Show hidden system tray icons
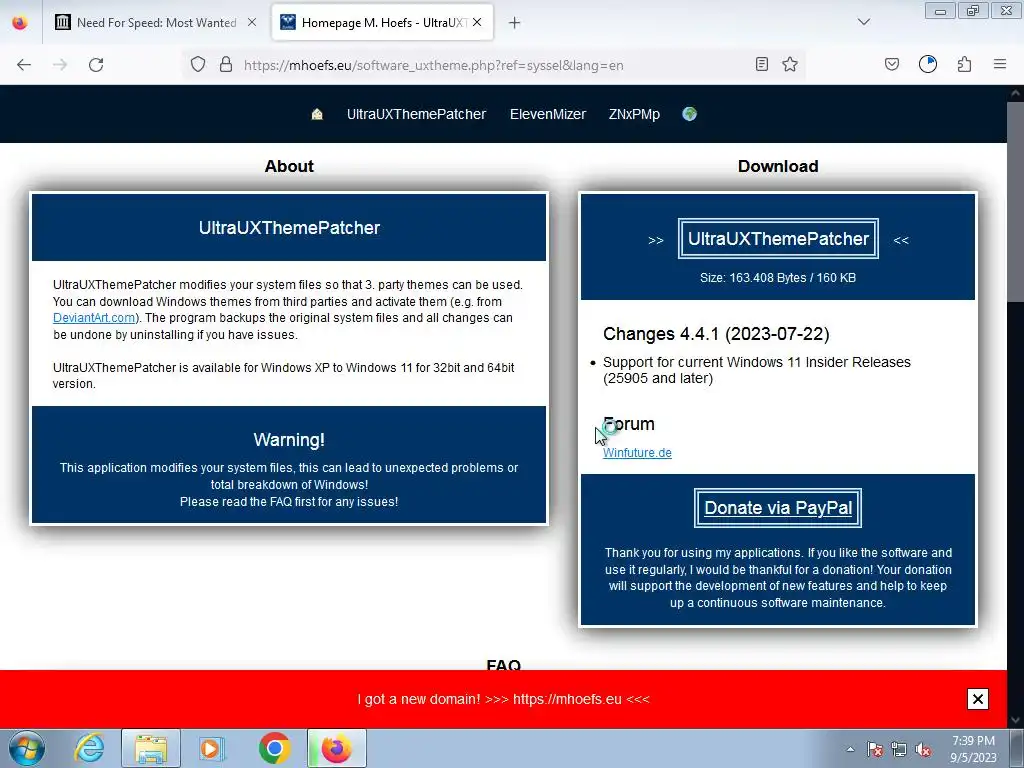The height and width of the screenshot is (768, 1024). point(850,749)
